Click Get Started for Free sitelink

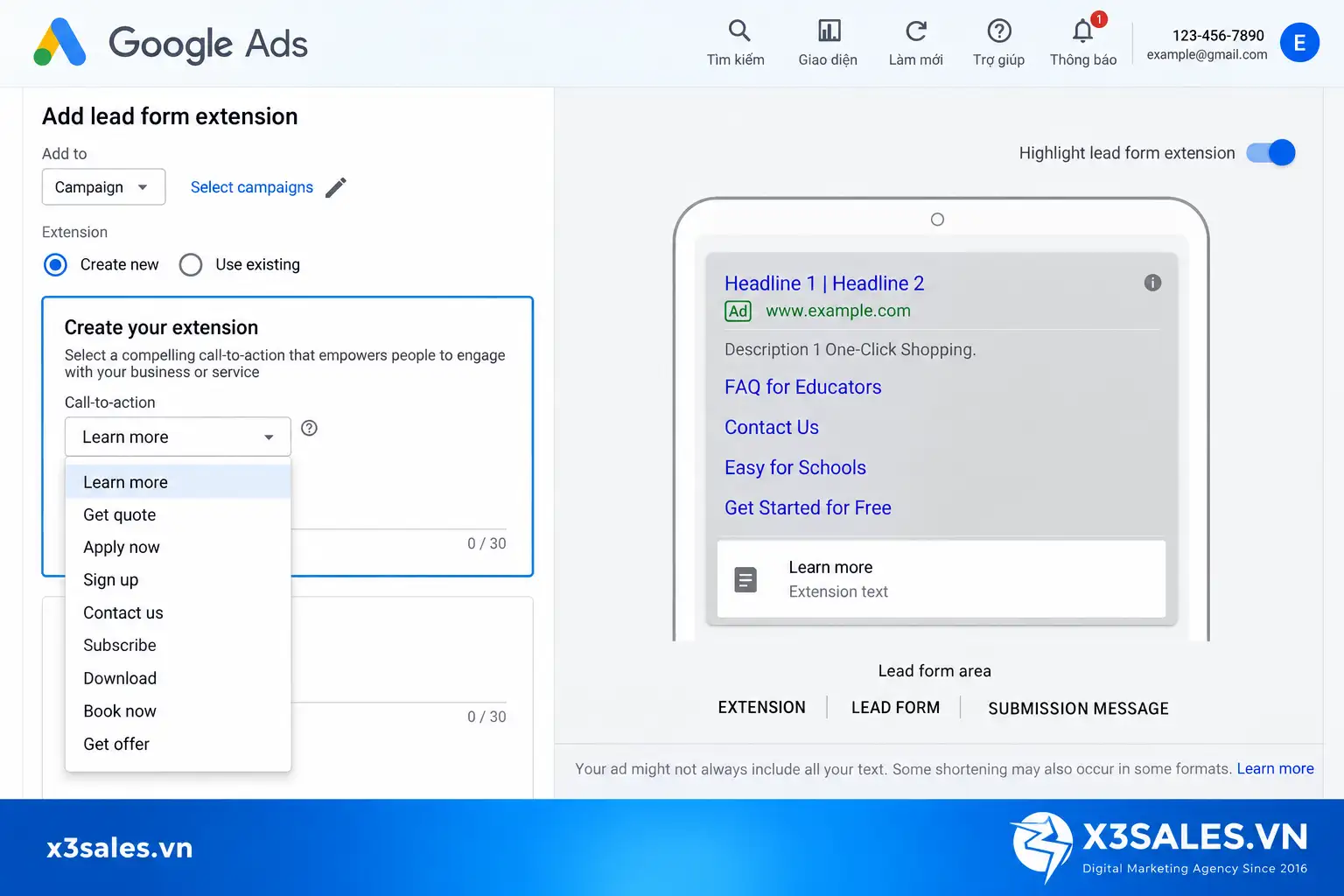pos(808,507)
